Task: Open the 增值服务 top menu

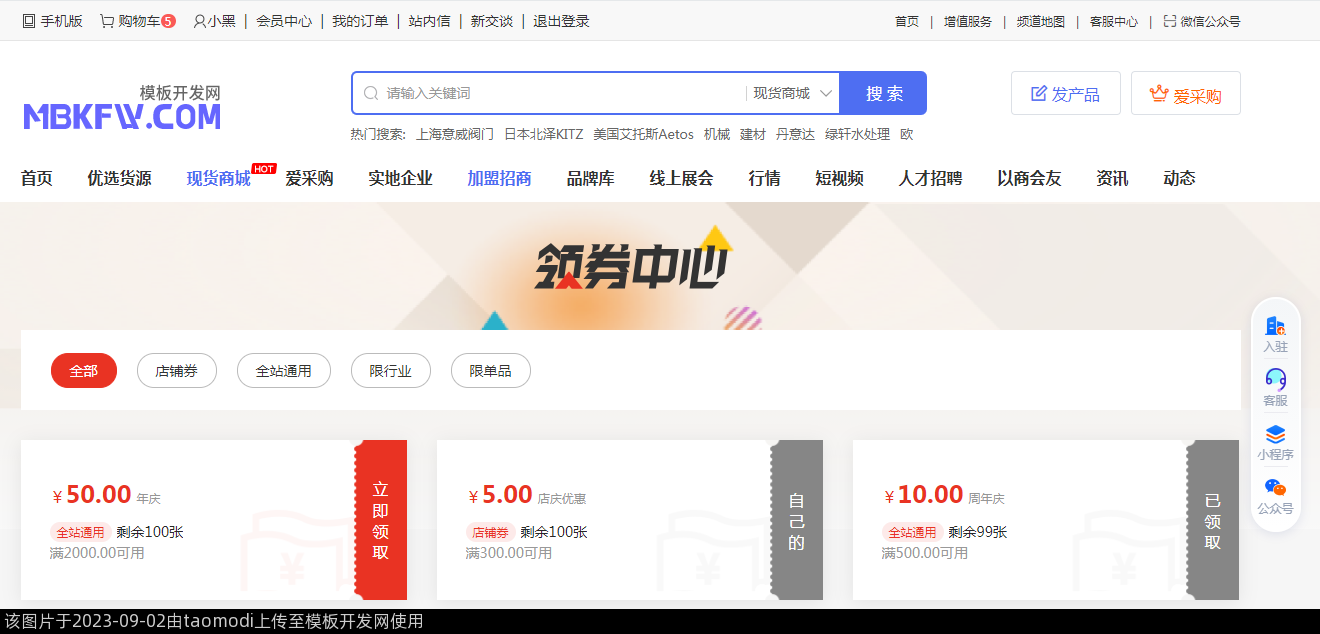Action: coord(967,21)
